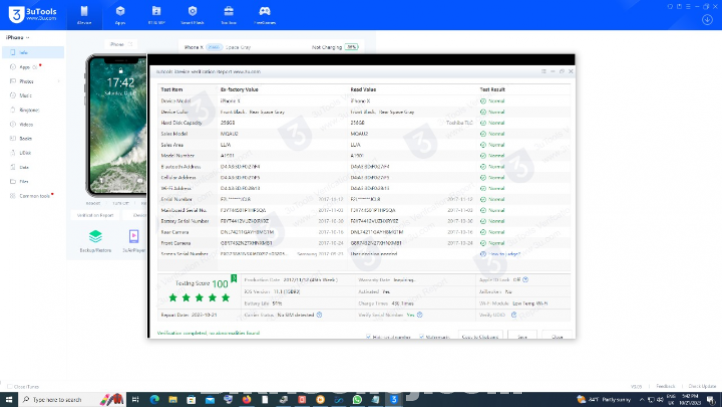Click the taskbar search box
722x407 pixels.
[71, 400]
